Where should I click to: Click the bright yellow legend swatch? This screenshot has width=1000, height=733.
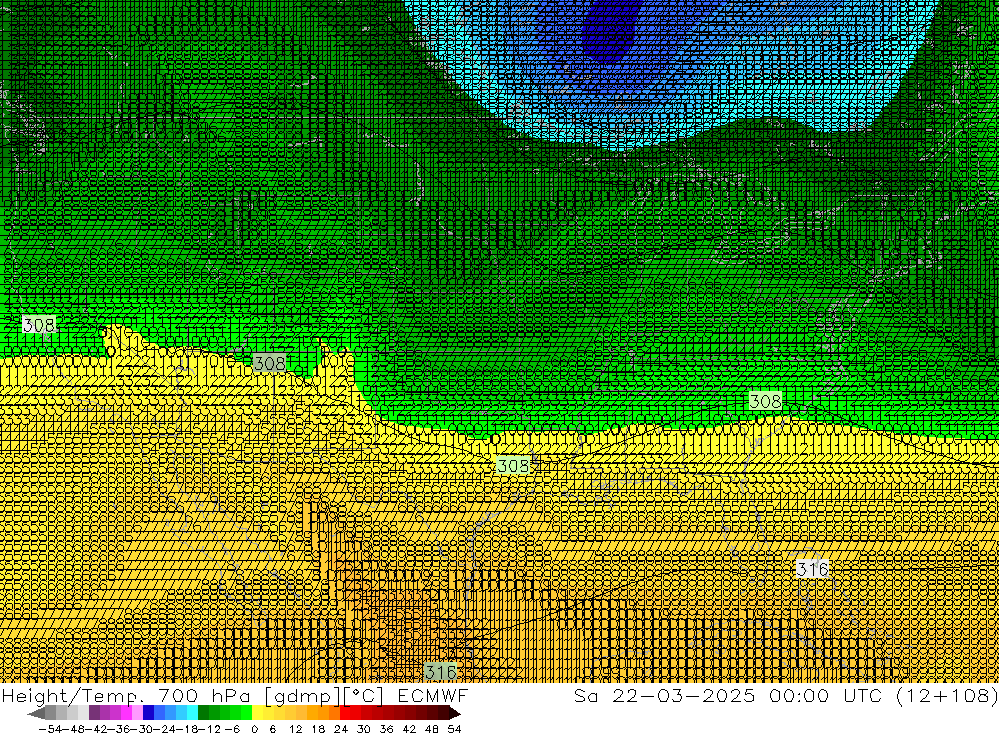(x=257, y=713)
